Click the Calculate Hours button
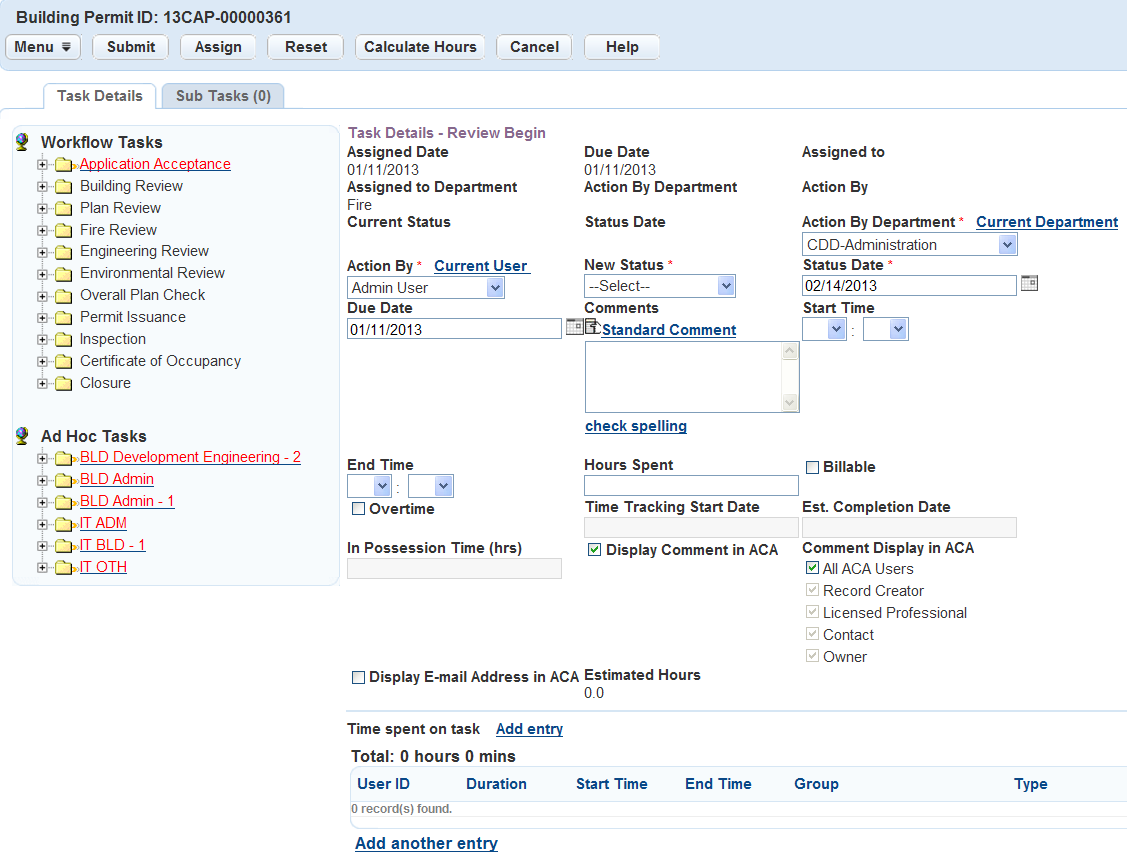This screenshot has width=1127, height=857. click(420, 47)
